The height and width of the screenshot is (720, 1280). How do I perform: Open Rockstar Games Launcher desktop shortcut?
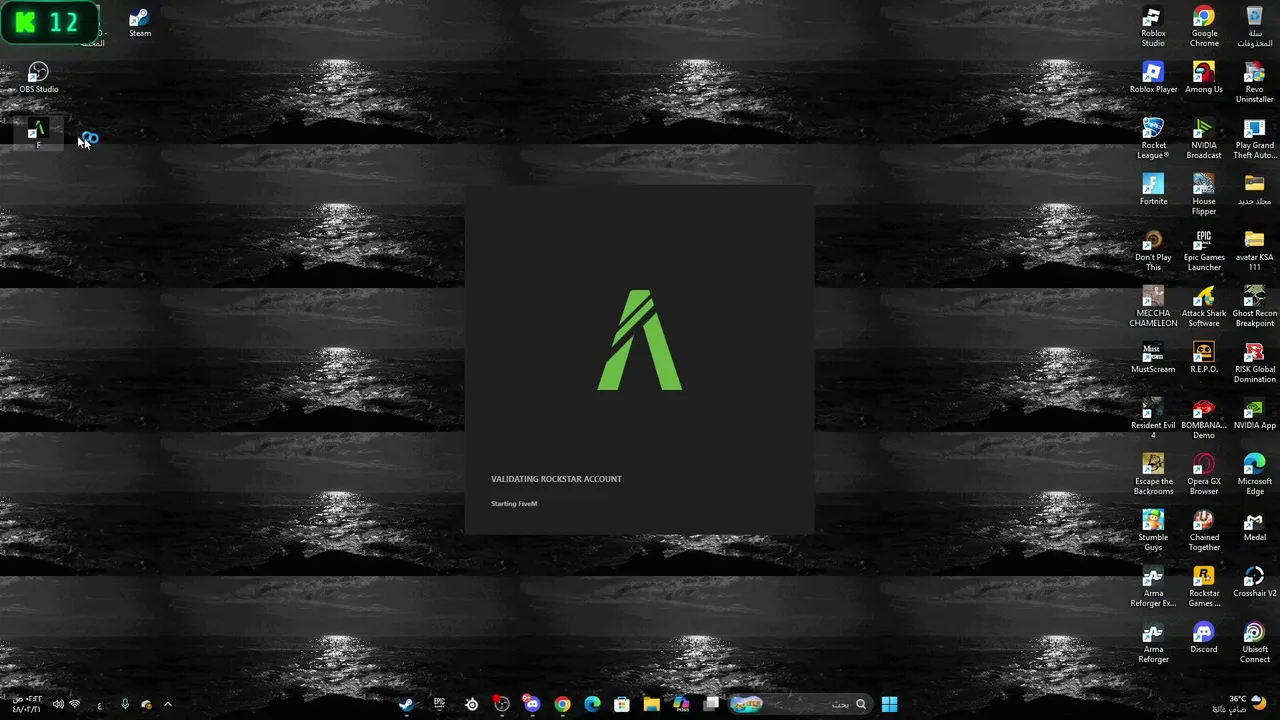(x=1204, y=587)
